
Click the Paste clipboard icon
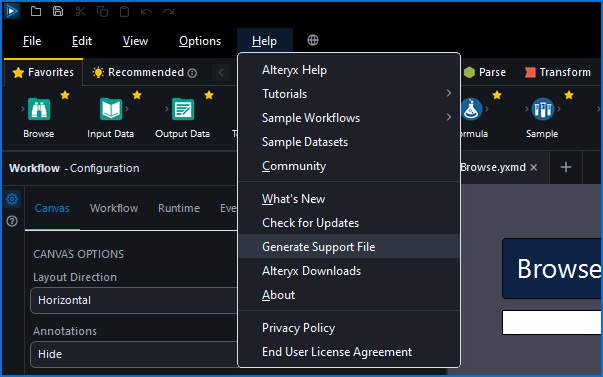[124, 12]
